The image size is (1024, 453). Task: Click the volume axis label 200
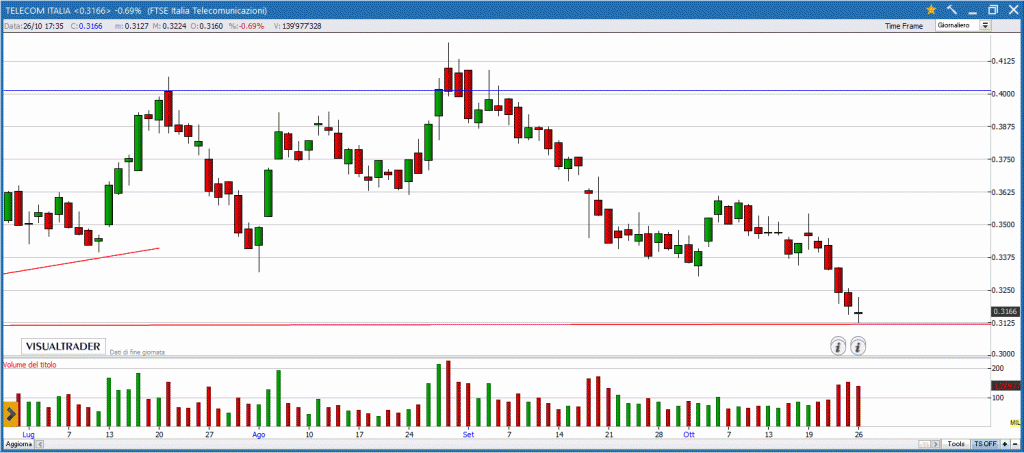[997, 369]
